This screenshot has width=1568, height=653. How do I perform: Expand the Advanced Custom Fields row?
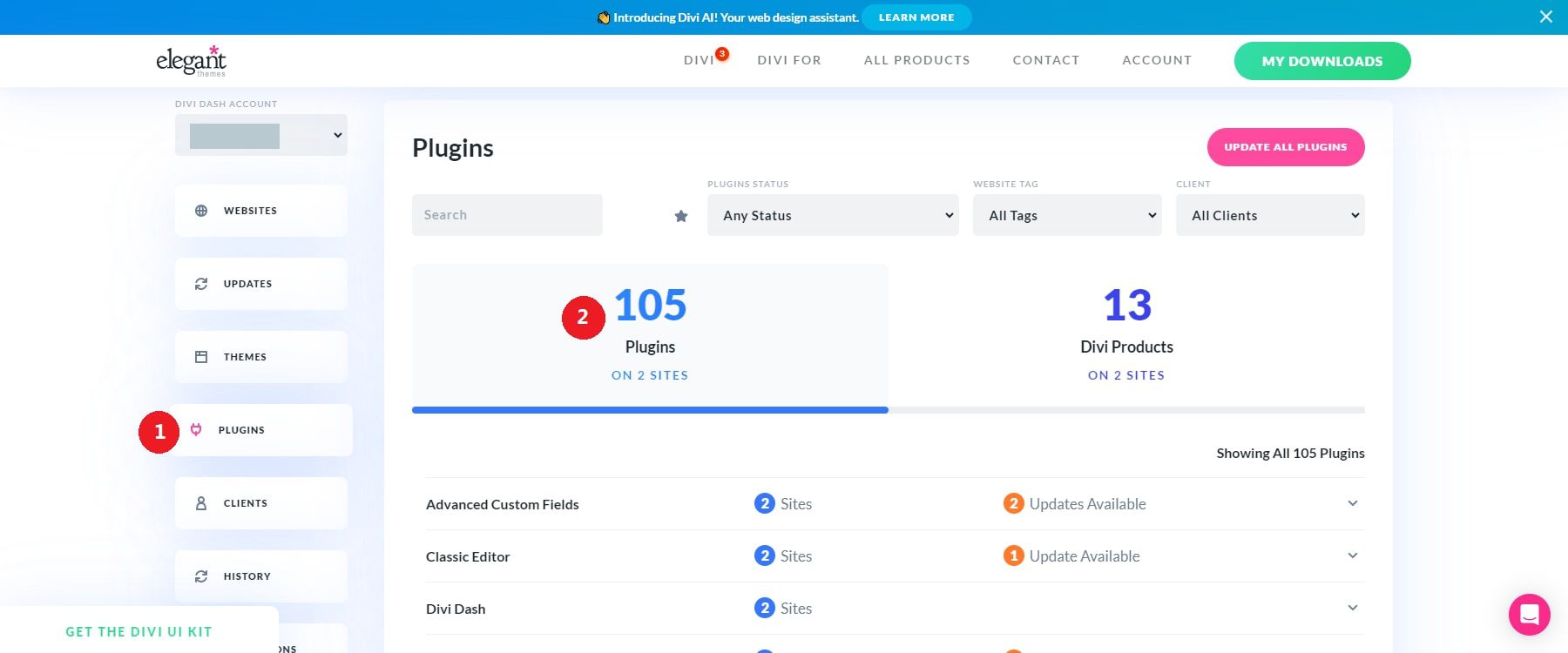click(x=1352, y=503)
